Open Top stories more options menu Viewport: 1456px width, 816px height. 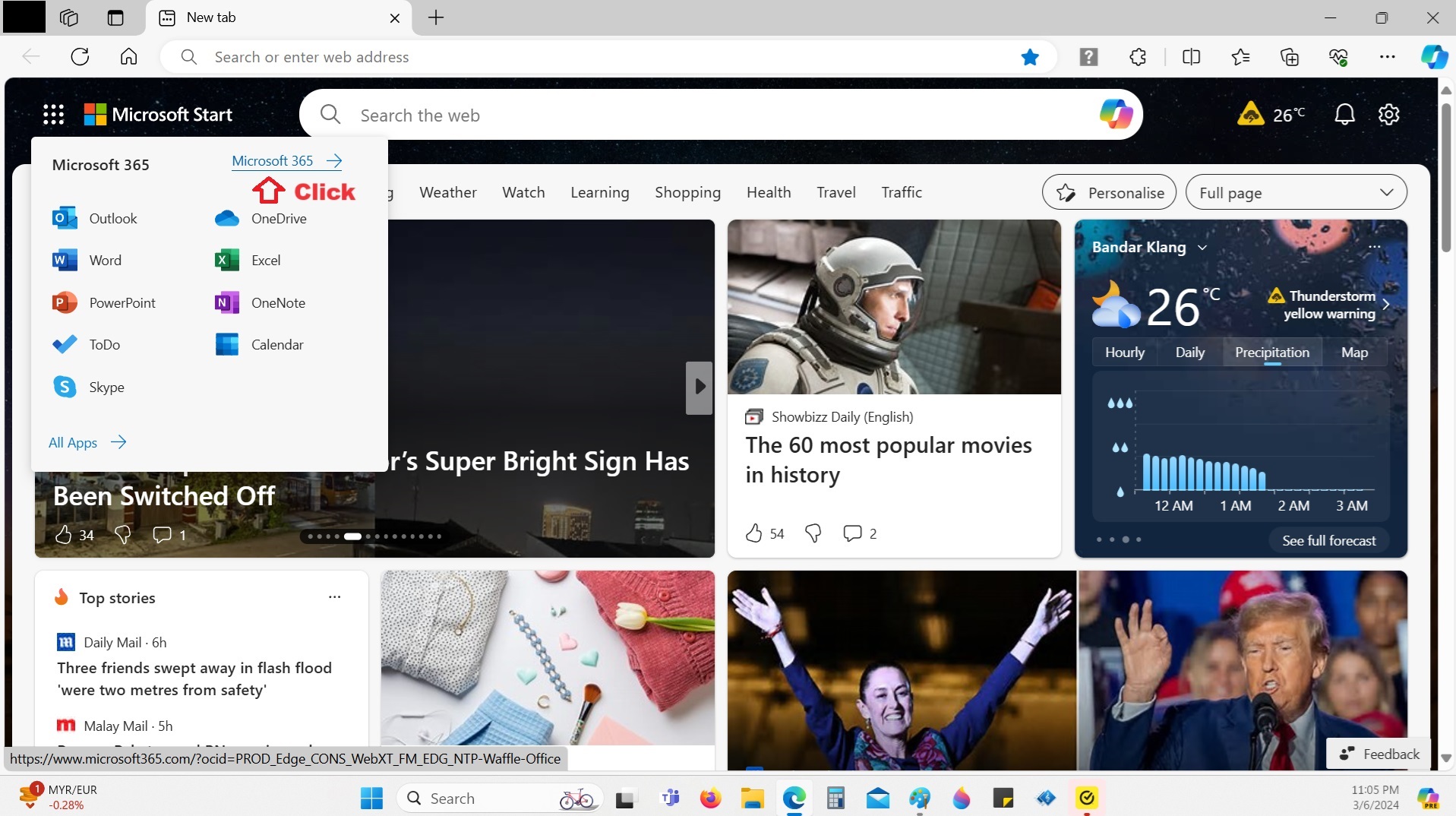tap(334, 597)
